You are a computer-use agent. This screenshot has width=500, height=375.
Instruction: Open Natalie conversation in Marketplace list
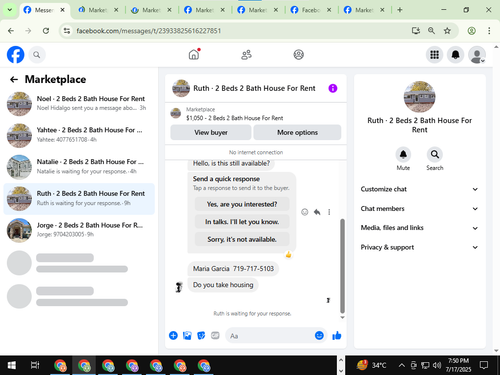(79, 166)
